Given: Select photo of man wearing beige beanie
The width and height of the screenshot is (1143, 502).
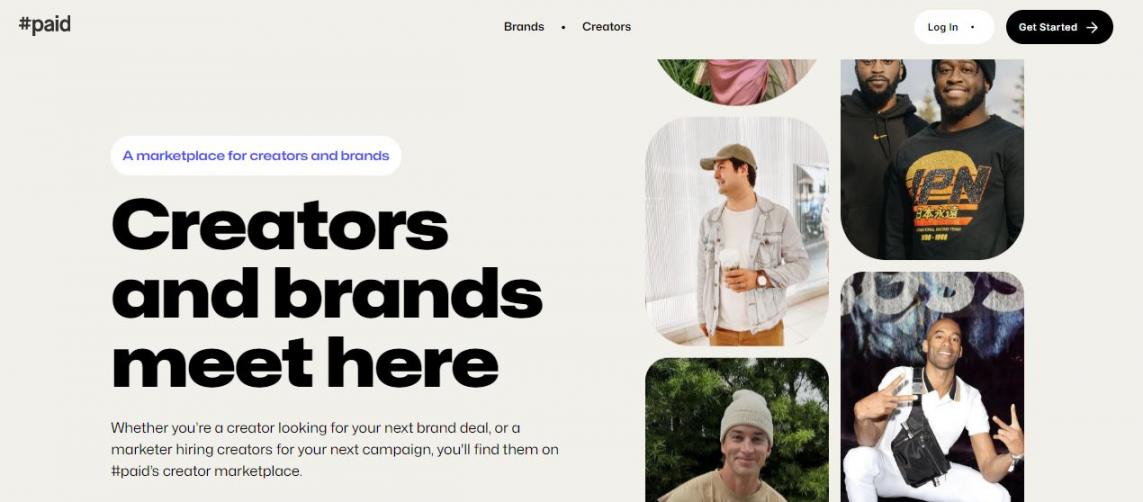Looking at the screenshot, I should click(x=737, y=430).
